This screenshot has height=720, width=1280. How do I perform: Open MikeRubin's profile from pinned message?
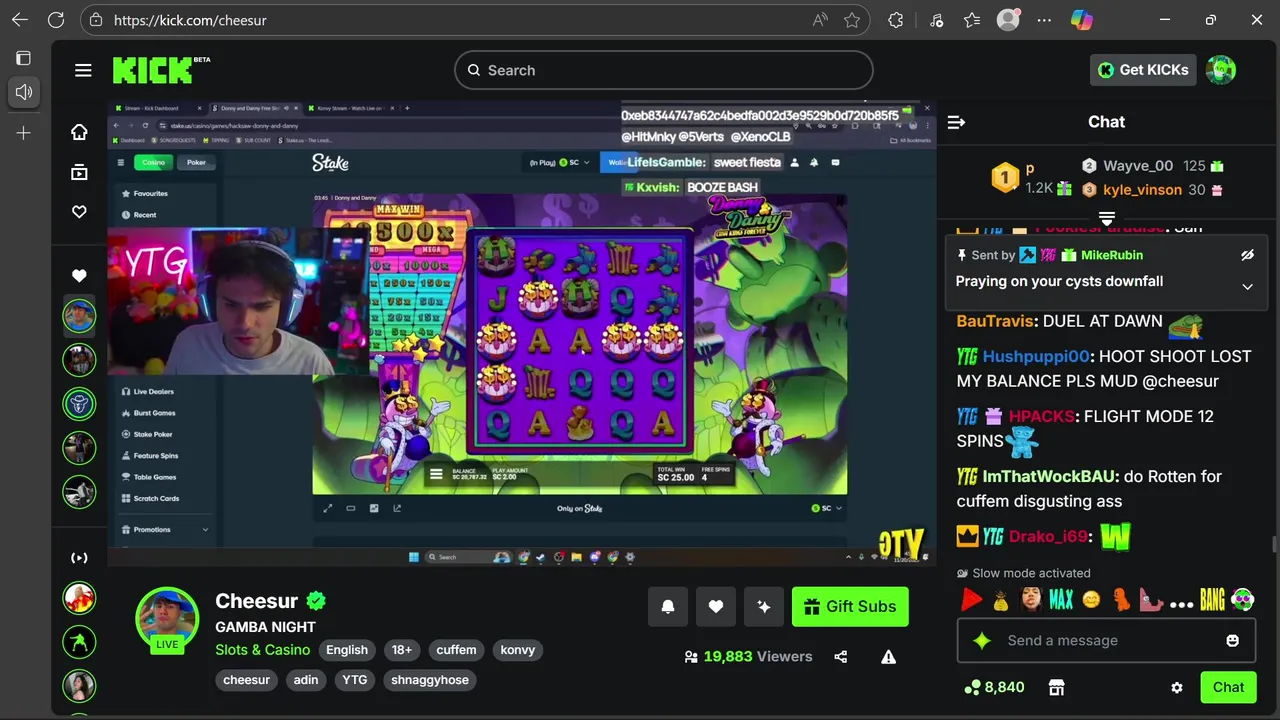[1112, 255]
